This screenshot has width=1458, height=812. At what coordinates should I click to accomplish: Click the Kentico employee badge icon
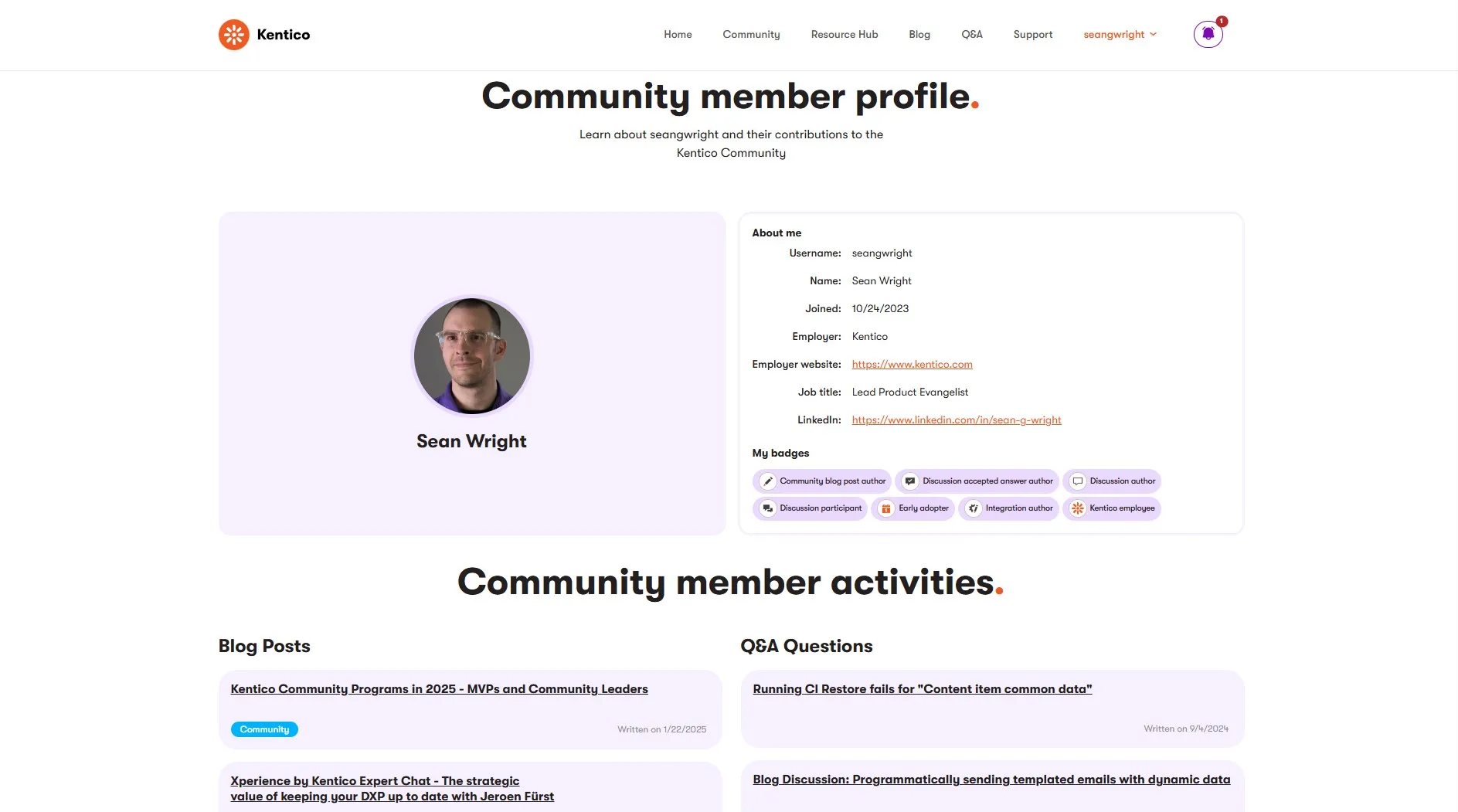click(1077, 508)
